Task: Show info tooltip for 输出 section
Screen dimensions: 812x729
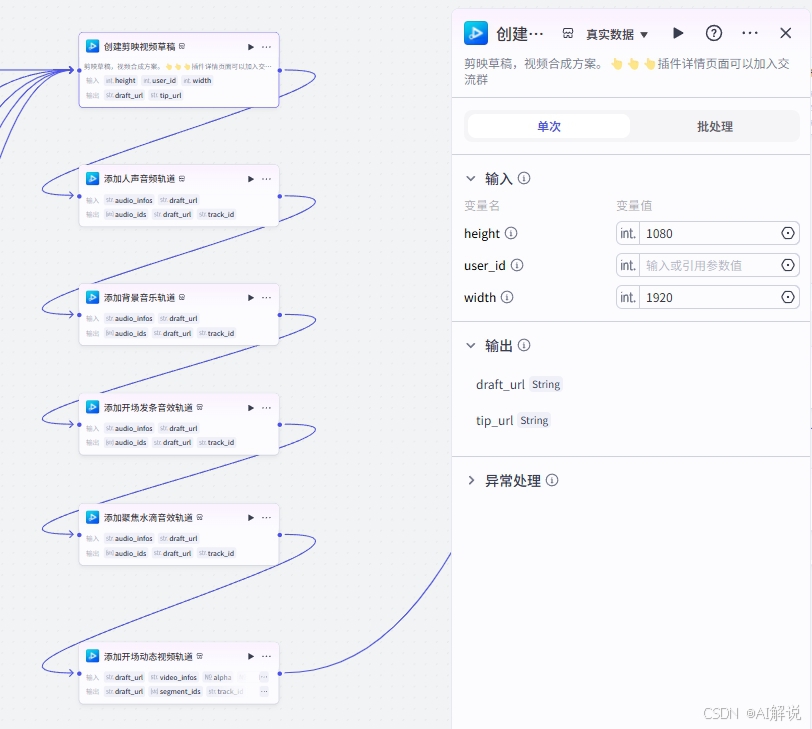Action: (x=524, y=345)
